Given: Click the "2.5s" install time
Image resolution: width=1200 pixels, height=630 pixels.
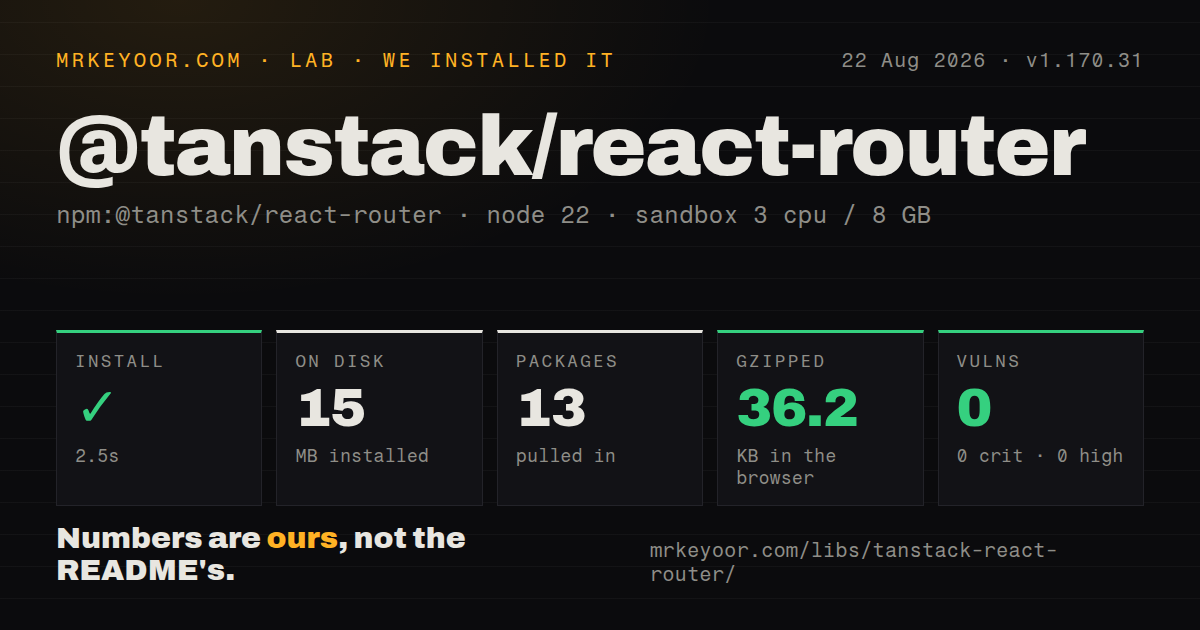Looking at the screenshot, I should pyautogui.click(x=97, y=456).
